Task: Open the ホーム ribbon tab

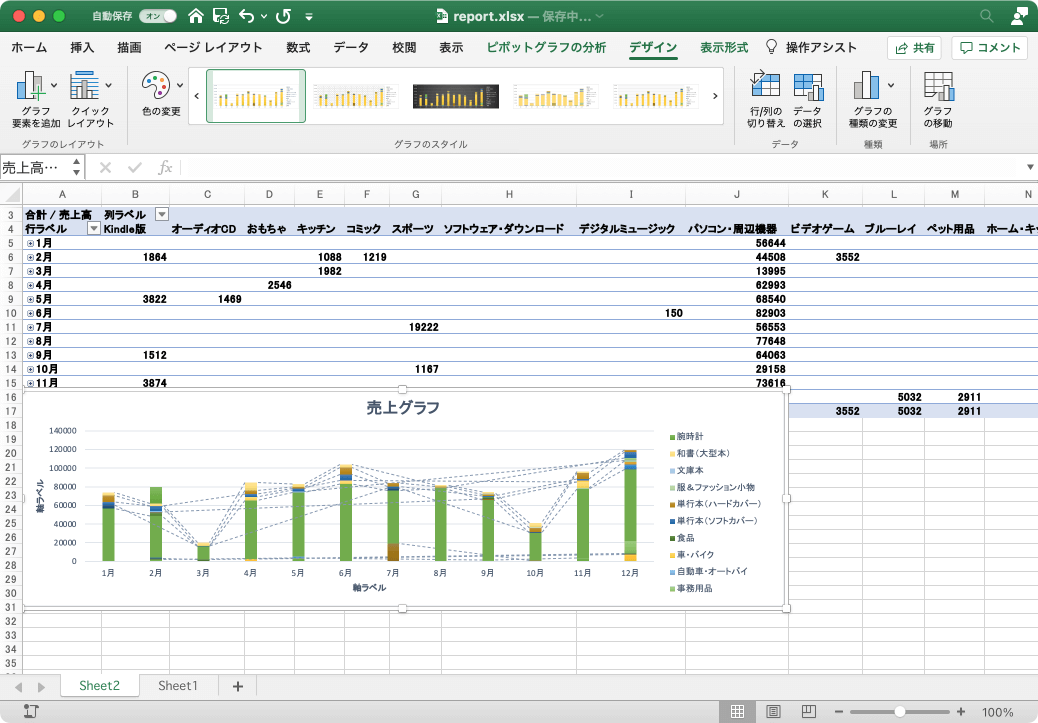Action: tap(29, 48)
